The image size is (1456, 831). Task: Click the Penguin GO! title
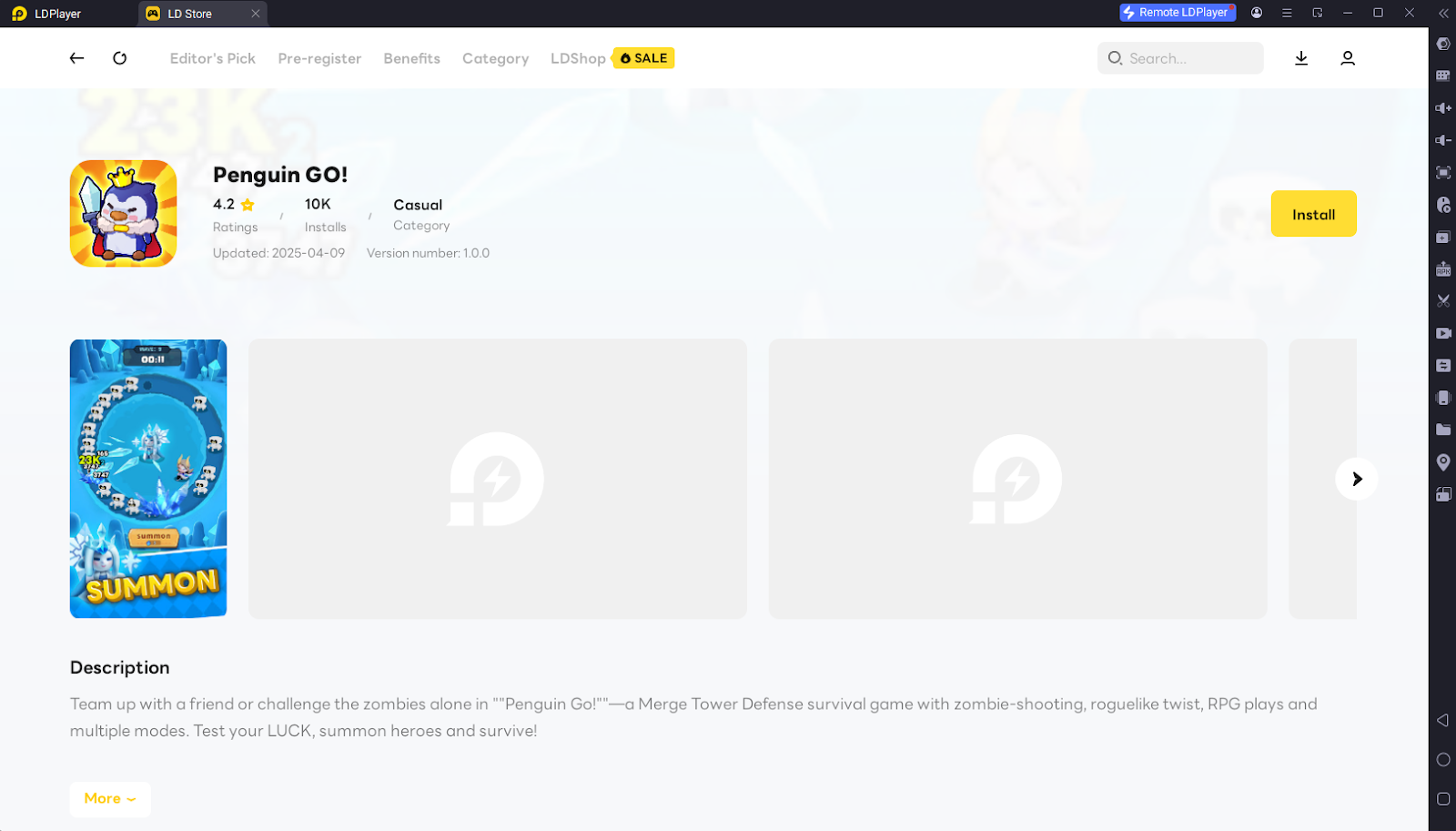280,175
